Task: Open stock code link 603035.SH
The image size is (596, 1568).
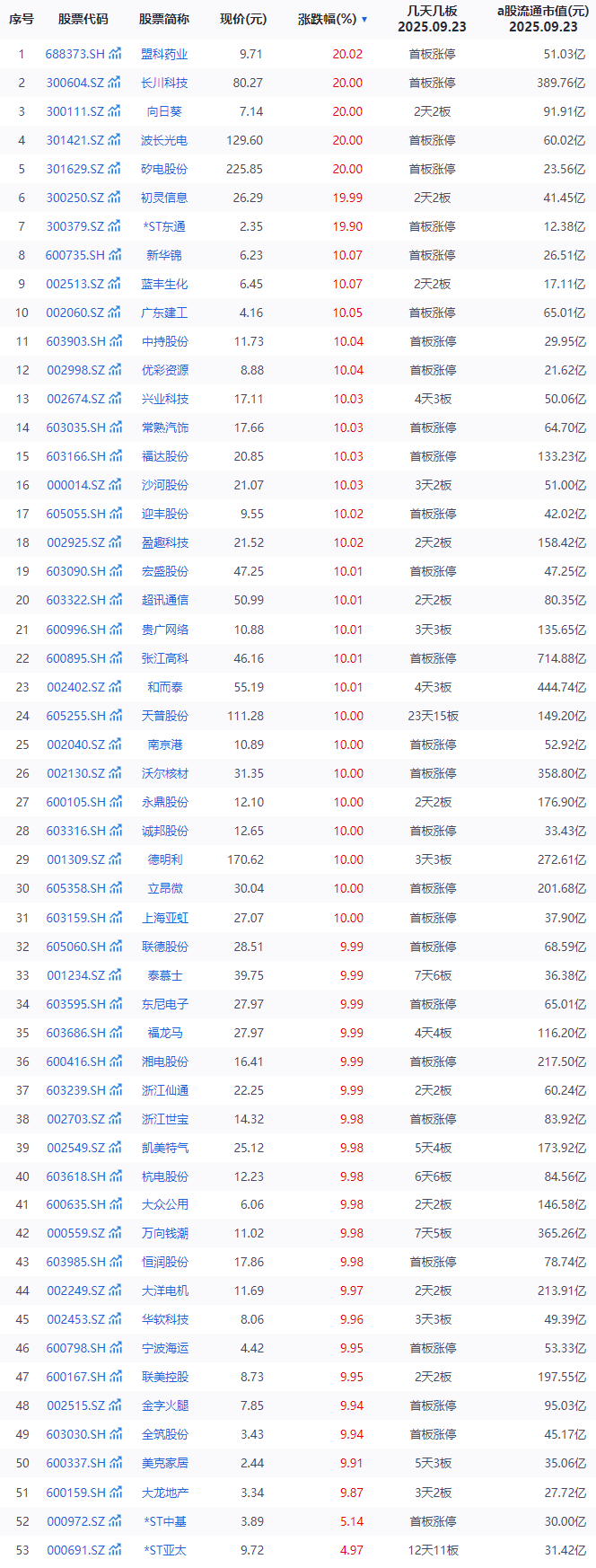Action: pyautogui.click(x=75, y=427)
